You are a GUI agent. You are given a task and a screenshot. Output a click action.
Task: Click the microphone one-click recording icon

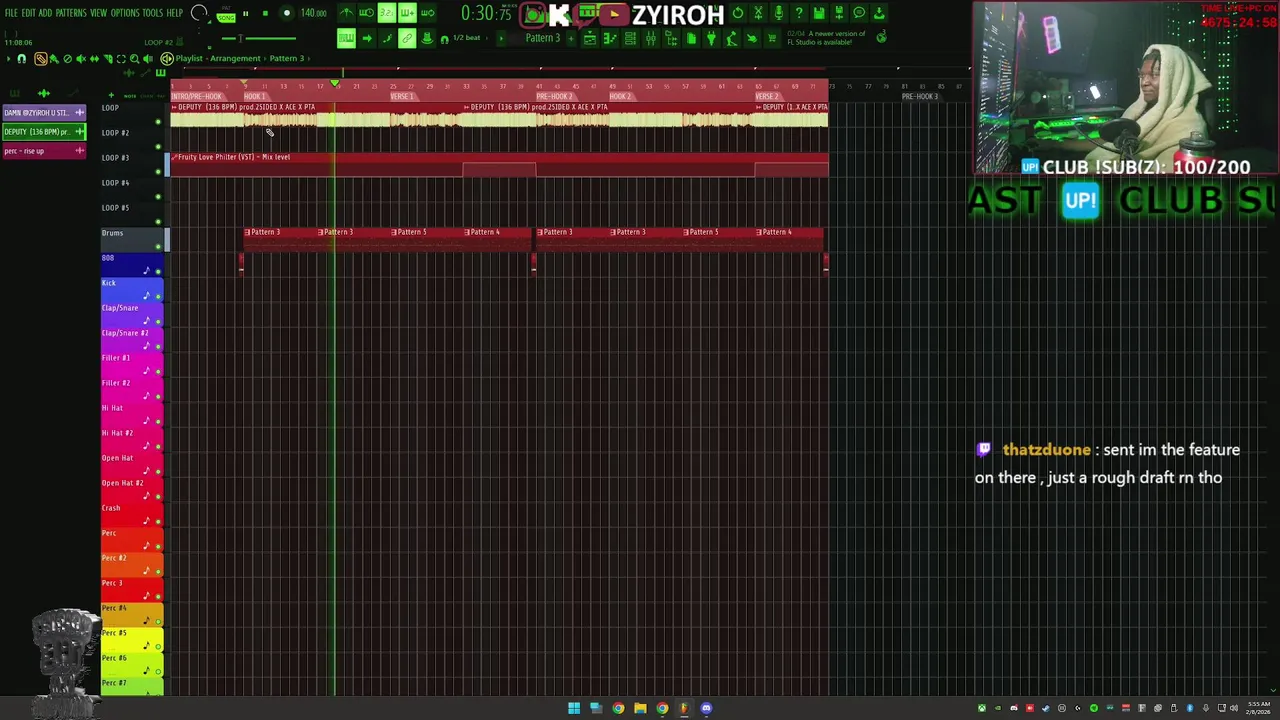778,13
